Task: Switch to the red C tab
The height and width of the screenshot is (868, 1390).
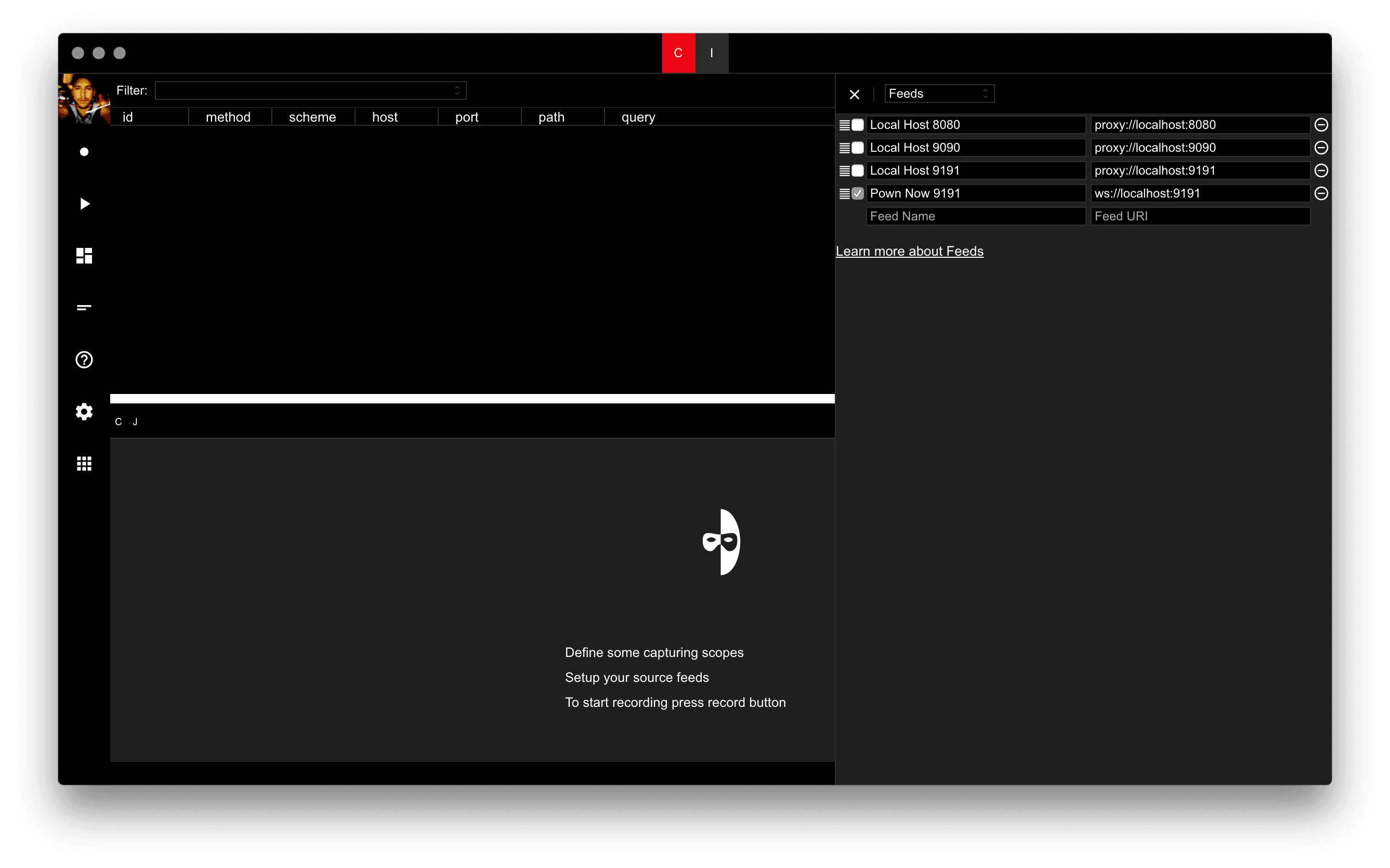Action: pyautogui.click(x=678, y=53)
